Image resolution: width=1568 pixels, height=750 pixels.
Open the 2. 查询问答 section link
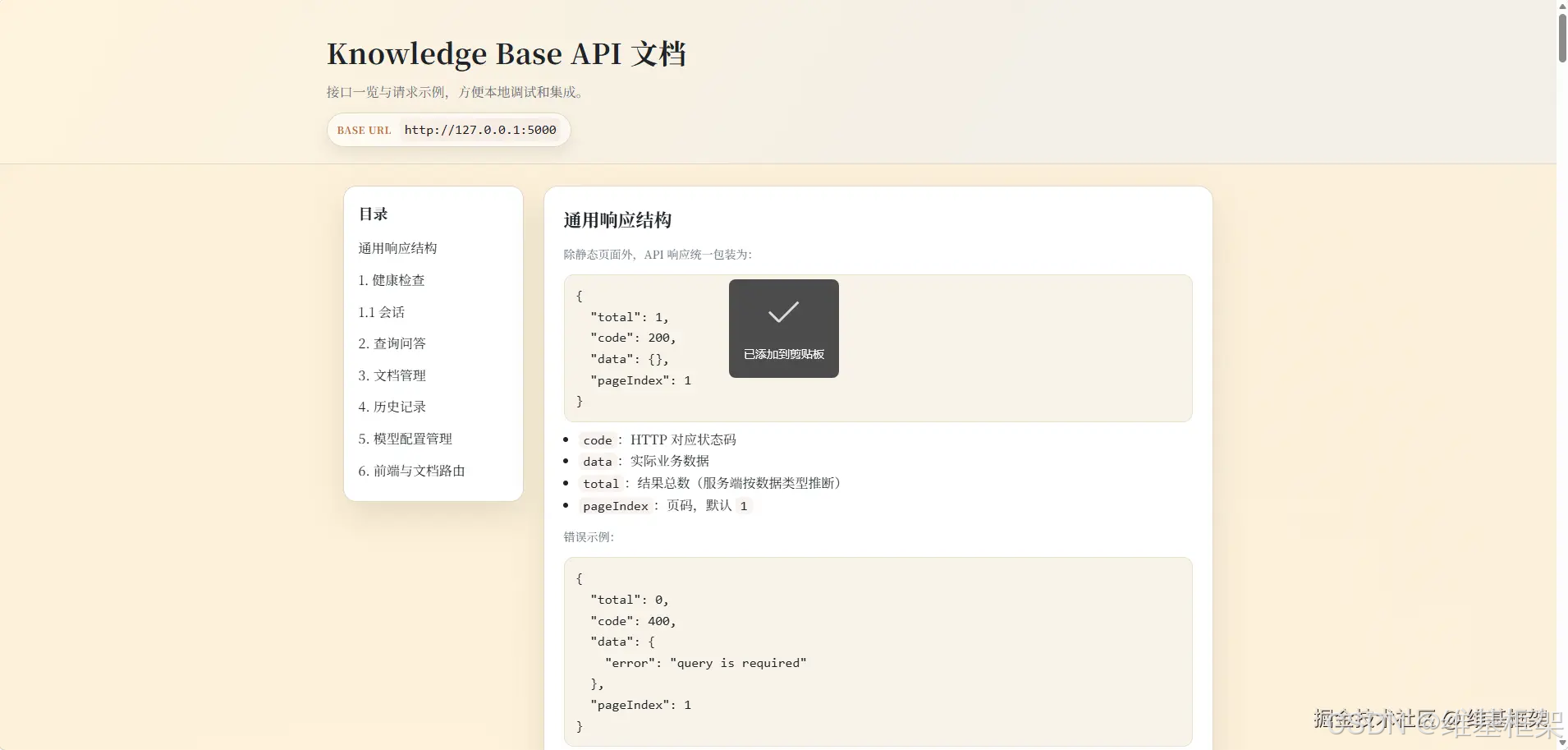point(392,343)
